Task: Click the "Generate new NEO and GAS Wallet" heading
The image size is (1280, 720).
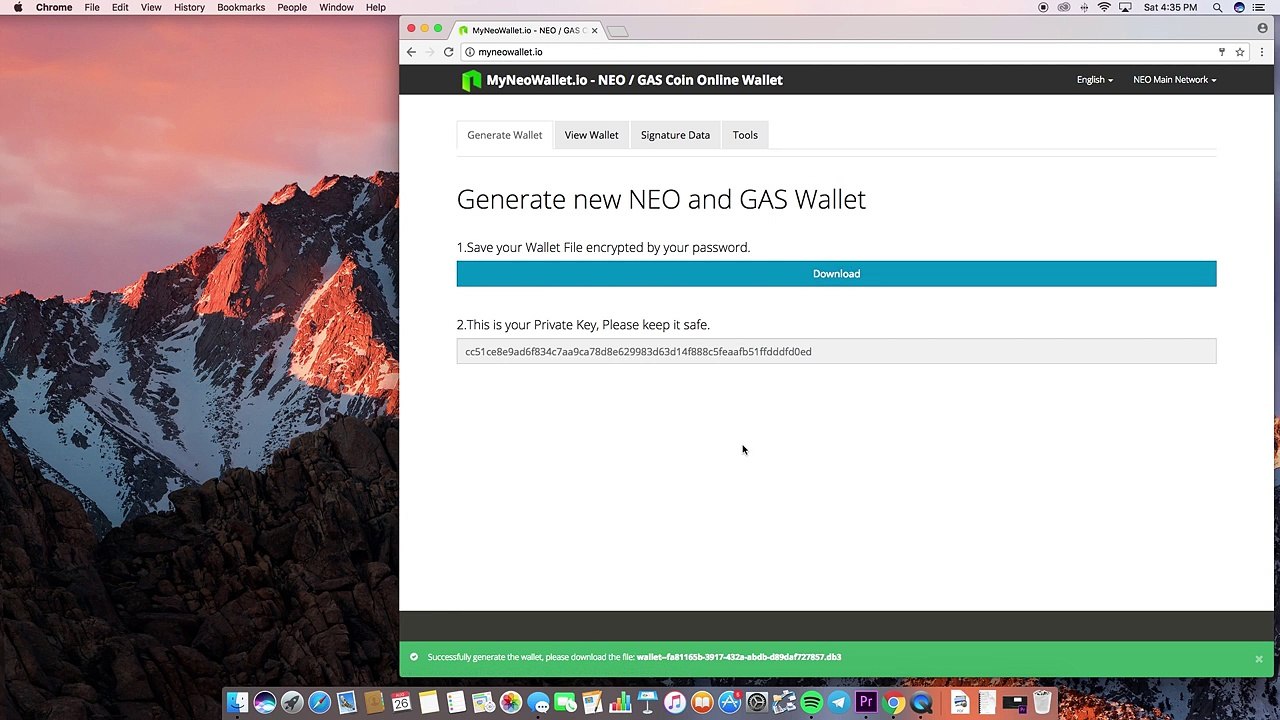Action: click(661, 200)
